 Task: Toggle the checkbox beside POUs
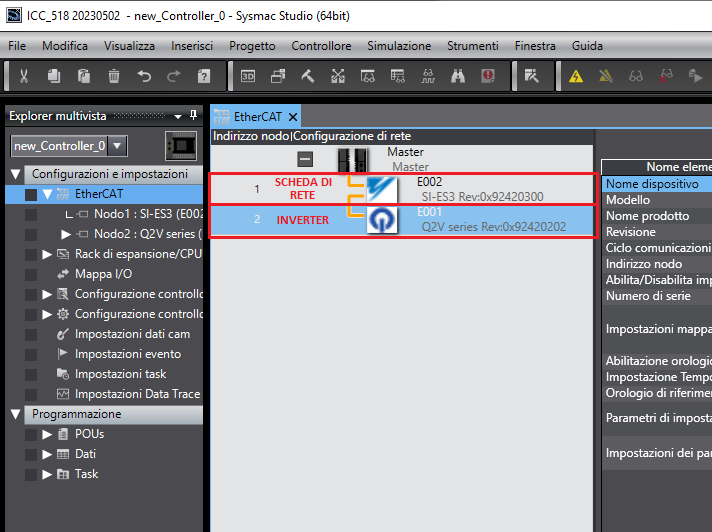pyautogui.click(x=31, y=434)
